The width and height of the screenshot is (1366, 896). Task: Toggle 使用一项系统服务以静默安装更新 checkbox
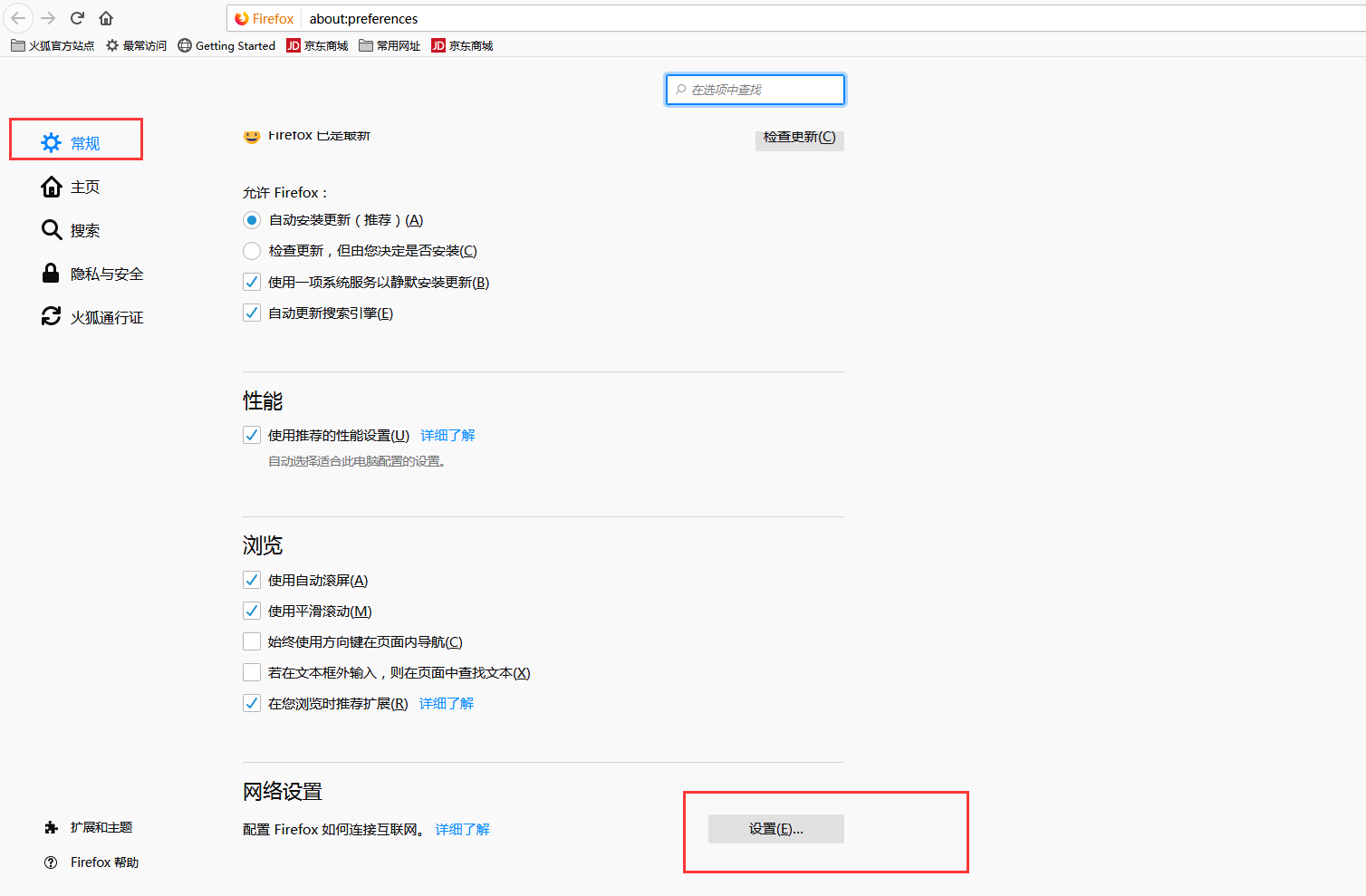coord(252,282)
